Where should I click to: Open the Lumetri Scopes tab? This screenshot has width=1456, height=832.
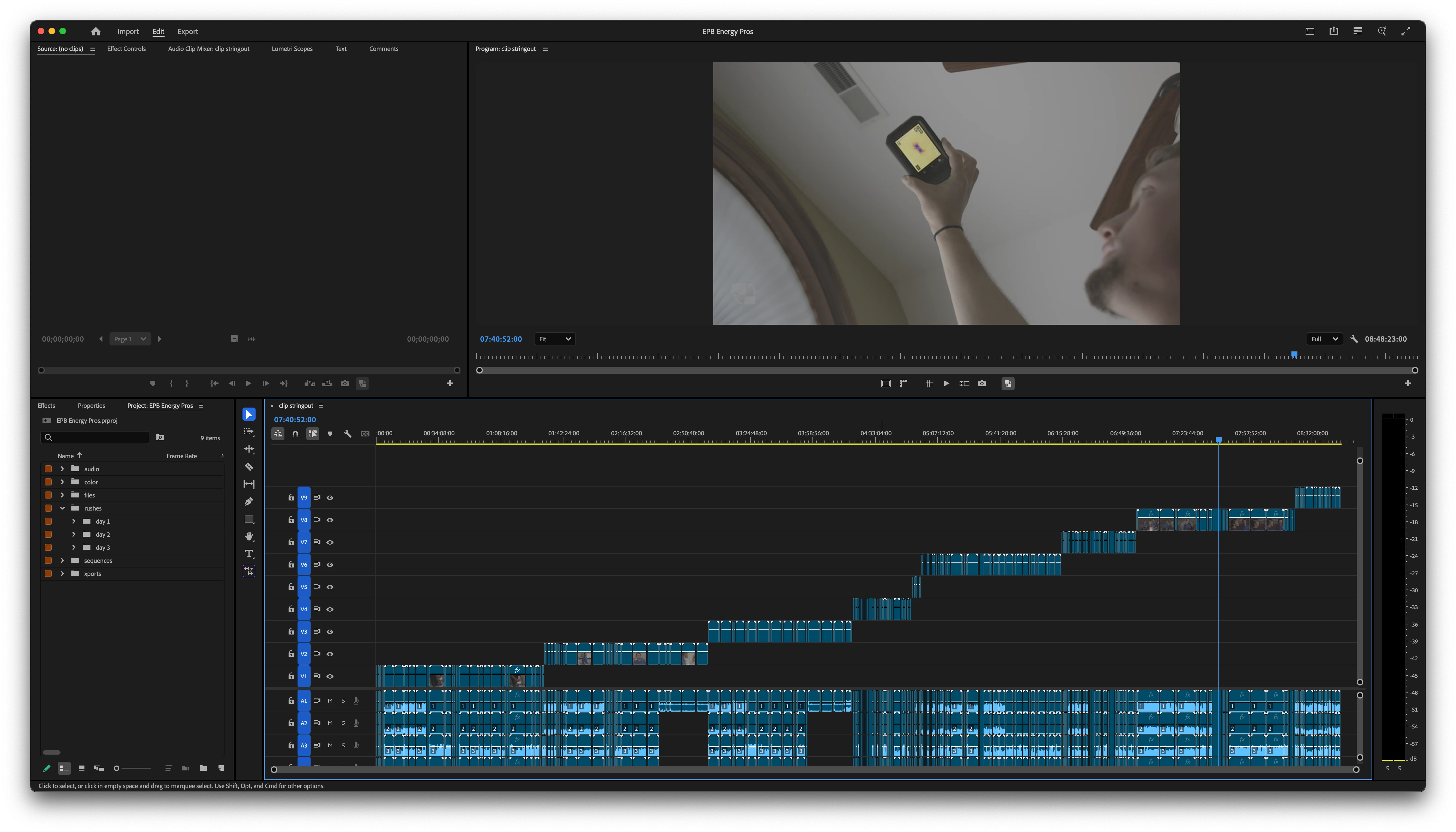292,48
